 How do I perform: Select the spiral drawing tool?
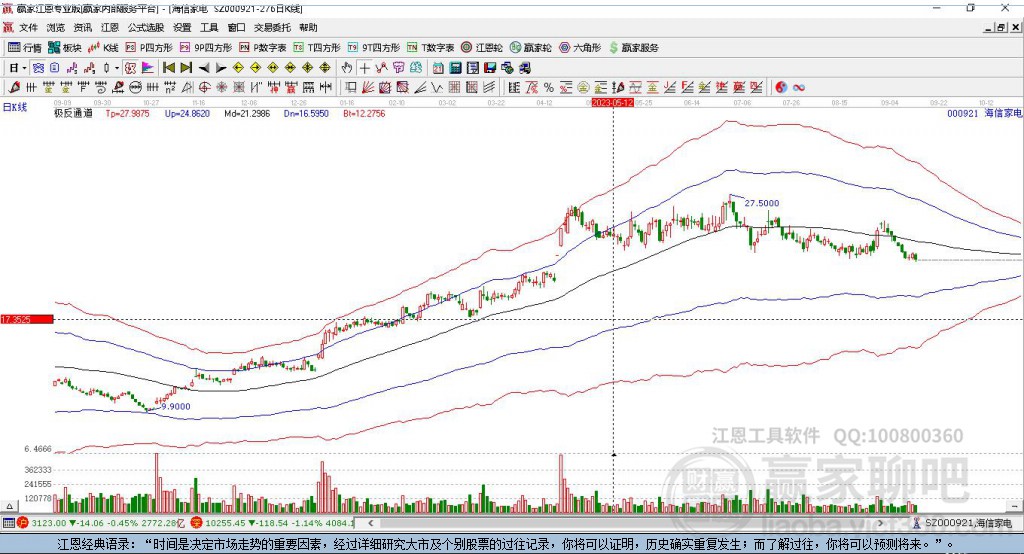coord(101,88)
